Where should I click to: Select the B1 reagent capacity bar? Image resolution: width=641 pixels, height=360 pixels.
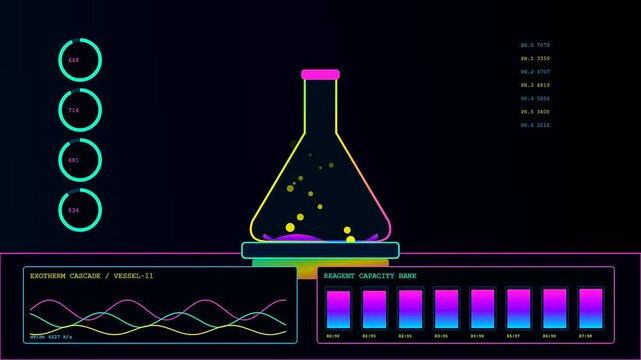pos(374,309)
